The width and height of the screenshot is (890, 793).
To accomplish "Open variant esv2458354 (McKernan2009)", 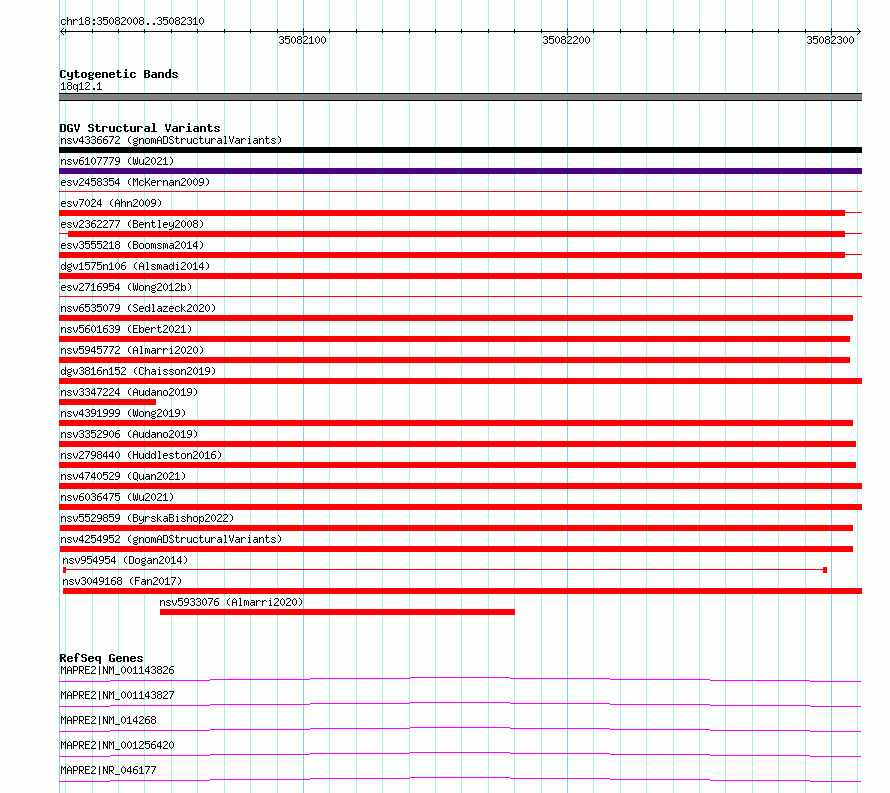I will click(135, 182).
